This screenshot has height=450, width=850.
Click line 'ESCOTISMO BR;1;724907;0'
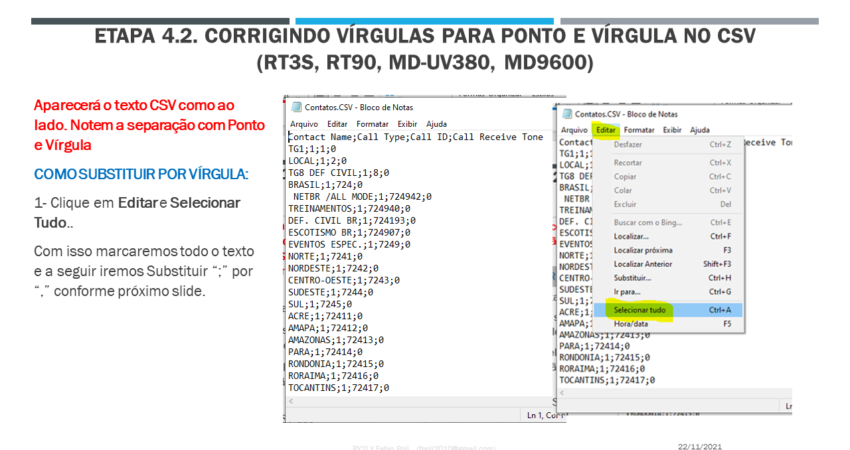pos(349,233)
